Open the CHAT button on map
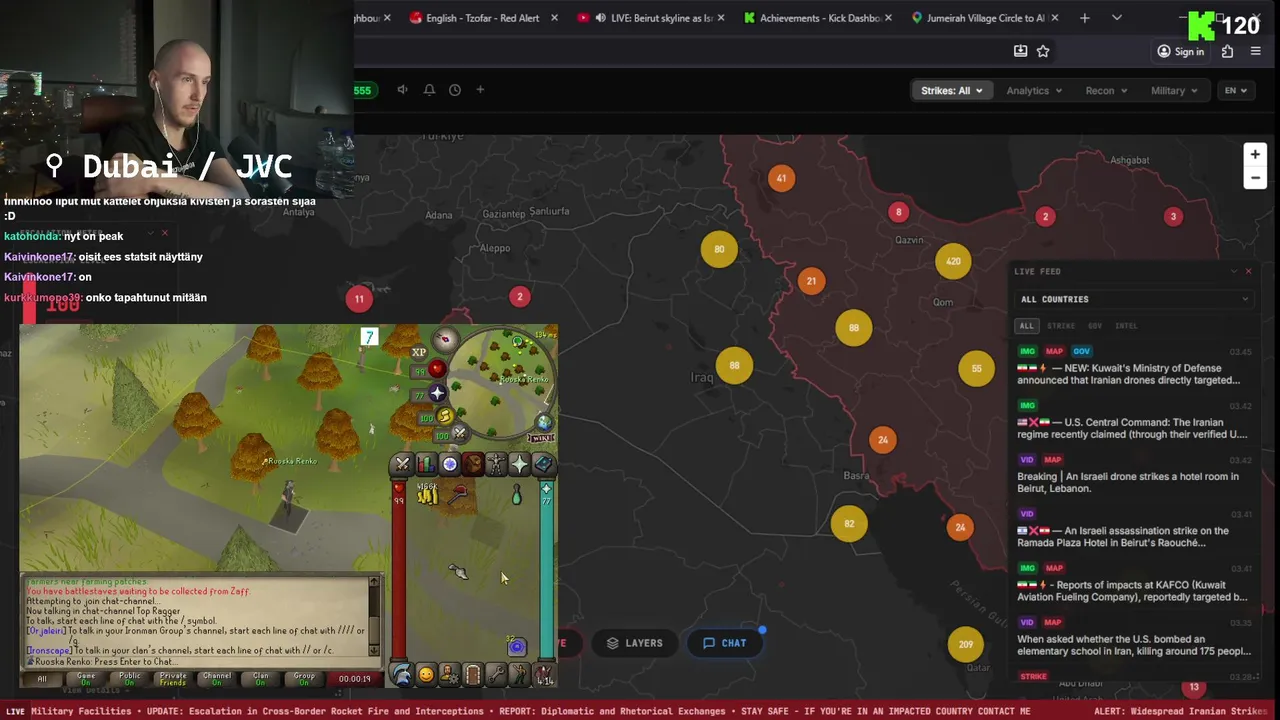Screen dimensions: 1280x720 724,643
